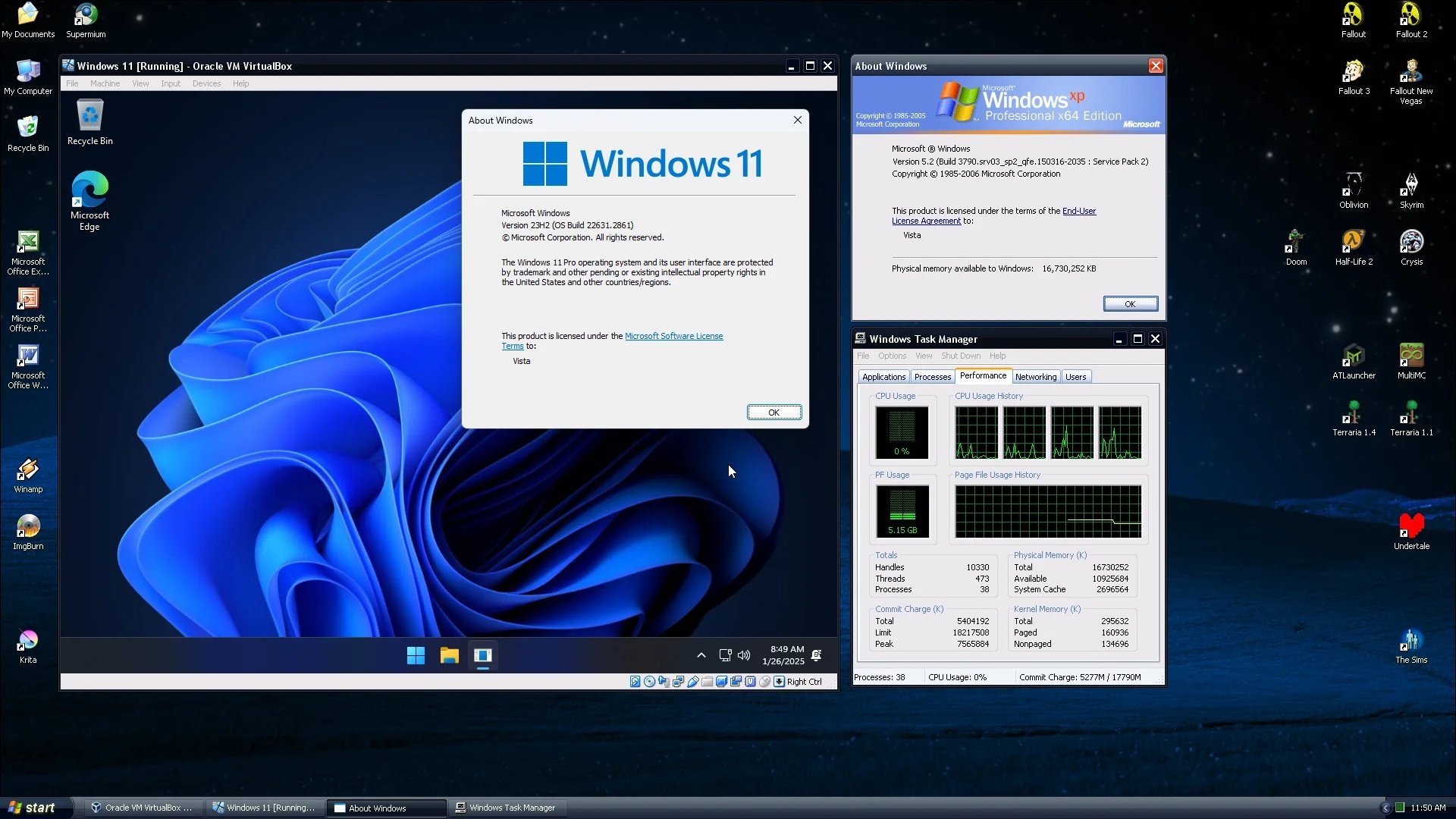This screenshot has width=1456, height=819.
Task: Click the USB icon in VirtualBox status bar
Action: tap(692, 681)
